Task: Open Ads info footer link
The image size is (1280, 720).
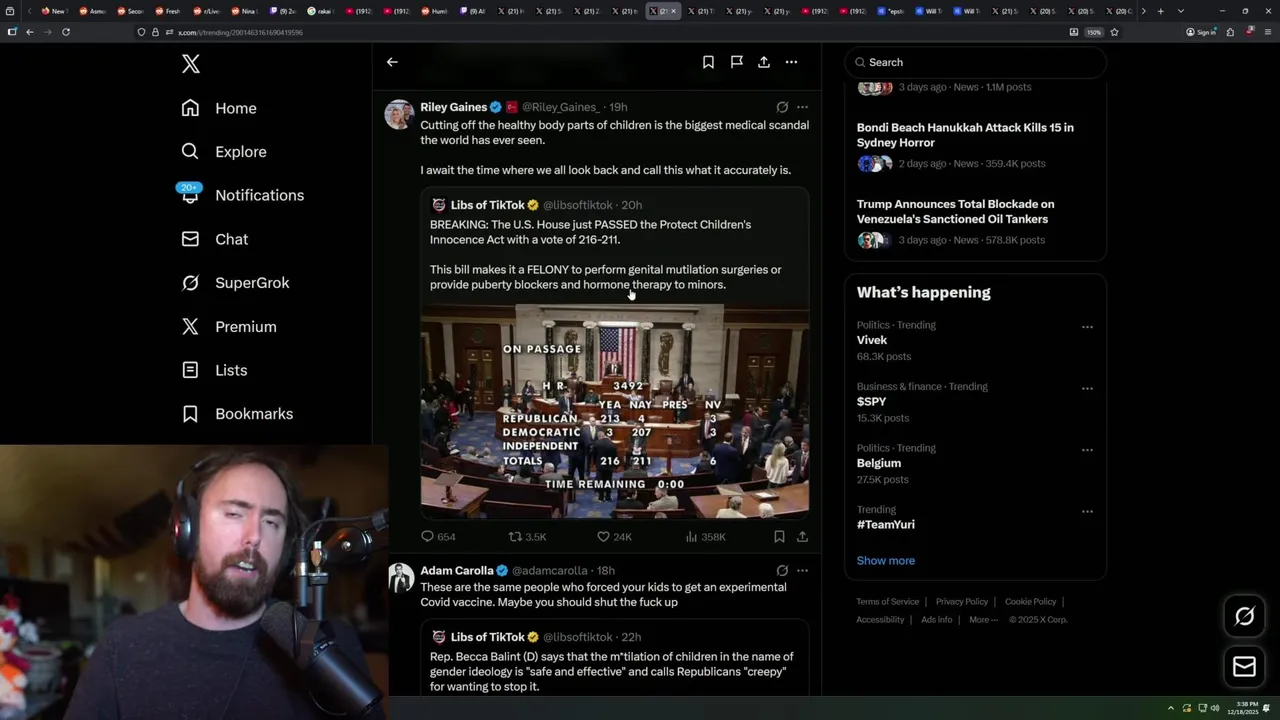Action: [x=937, y=620]
